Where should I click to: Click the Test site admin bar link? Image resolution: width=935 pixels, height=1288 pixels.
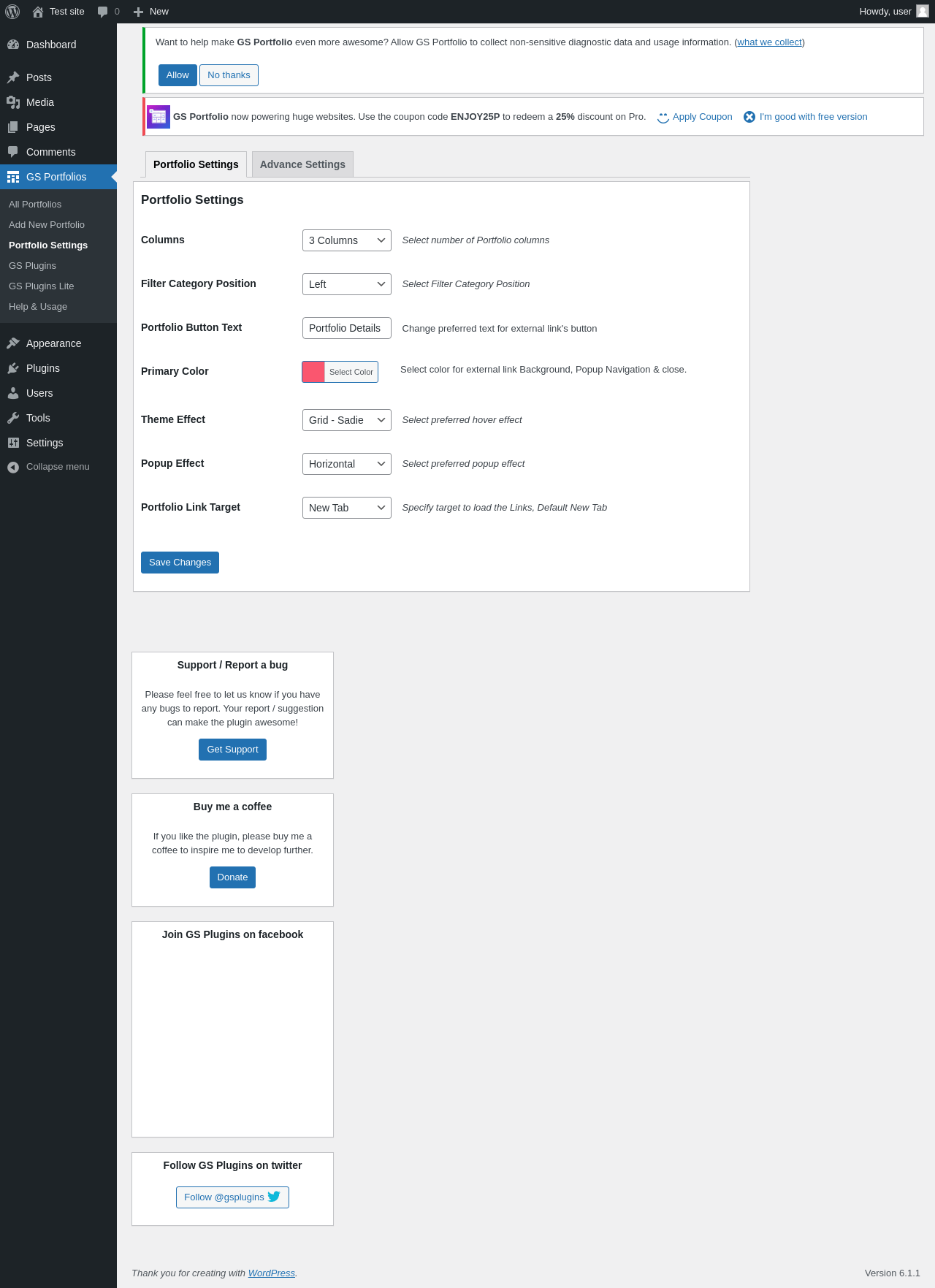pos(58,12)
